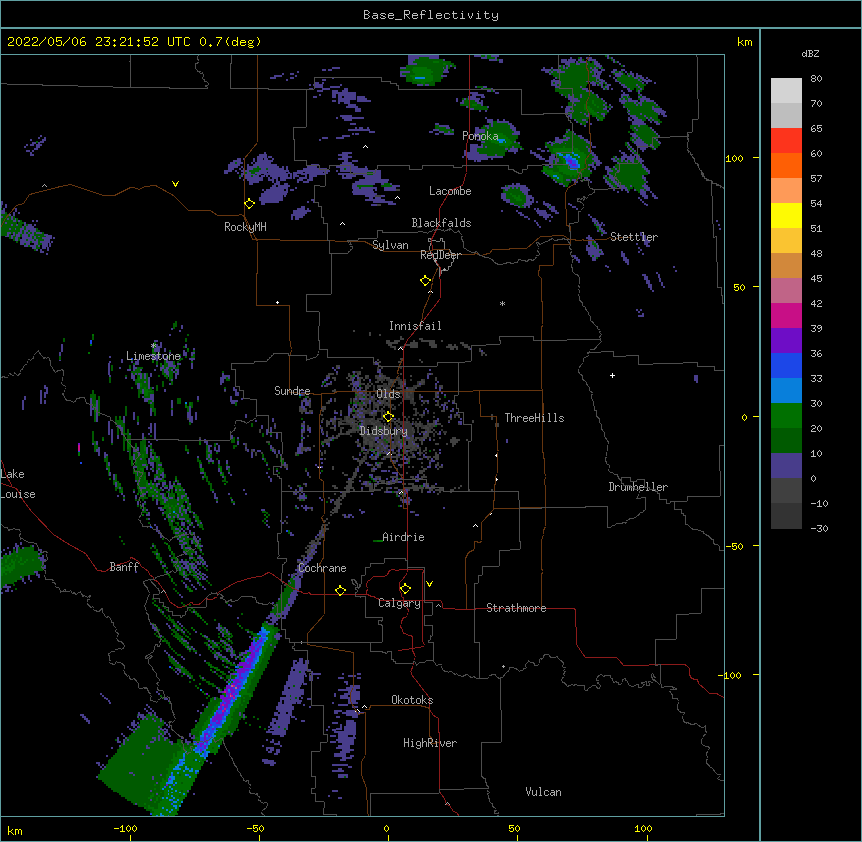Click the Didsbury label

pos(384,431)
